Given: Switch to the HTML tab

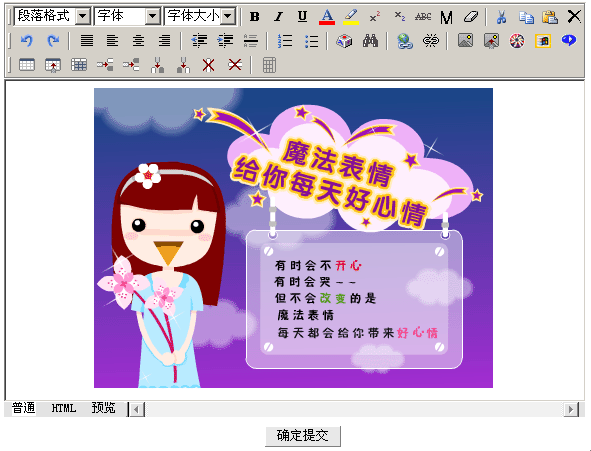Looking at the screenshot, I should point(64,408).
